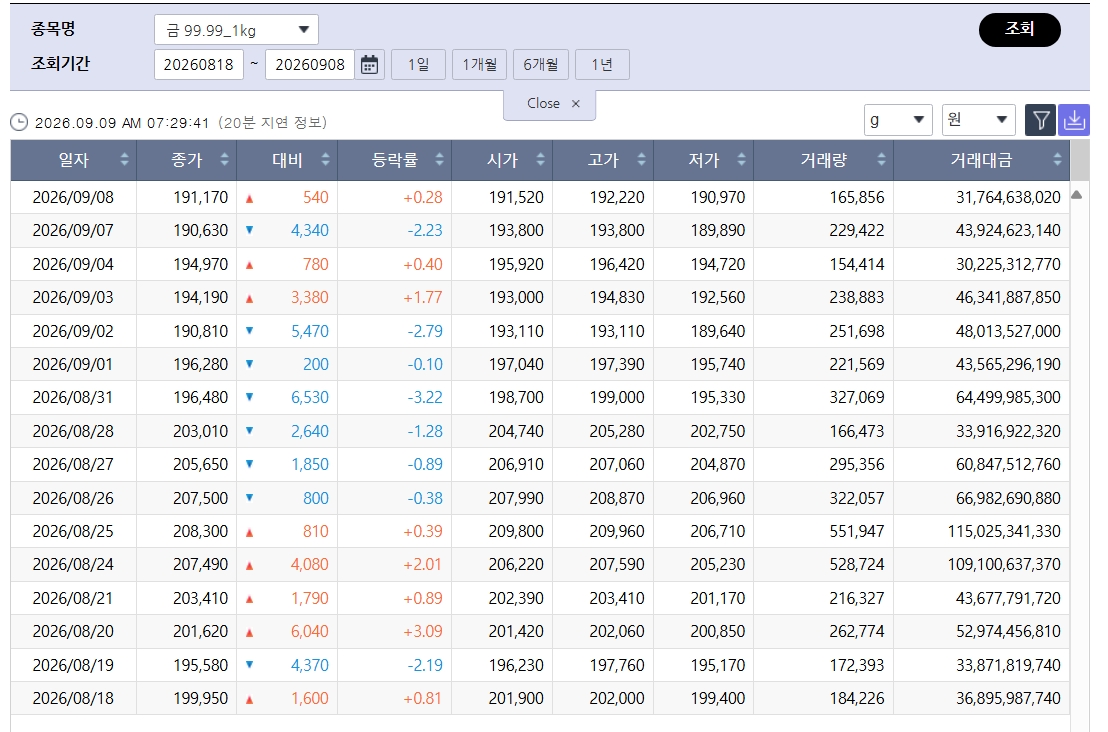Screen dimensions: 1108x732
Task: Sort by 저가 column arrows
Action: tap(741, 160)
